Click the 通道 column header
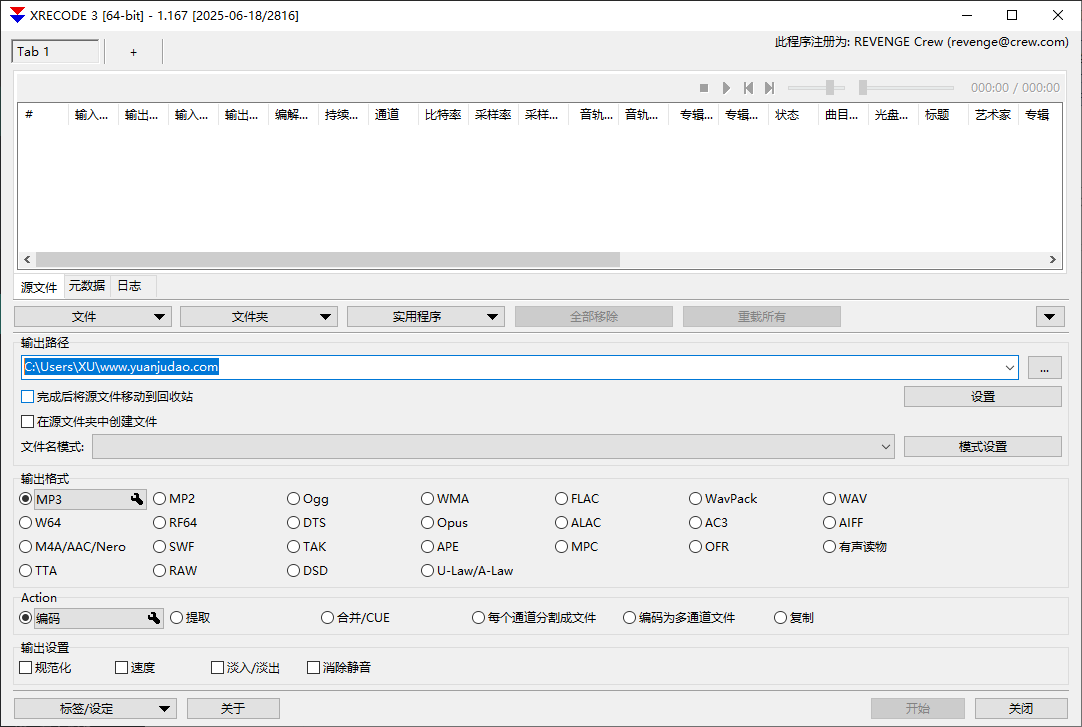Screen dimensions: 1082x727 pyautogui.click(x=393, y=114)
